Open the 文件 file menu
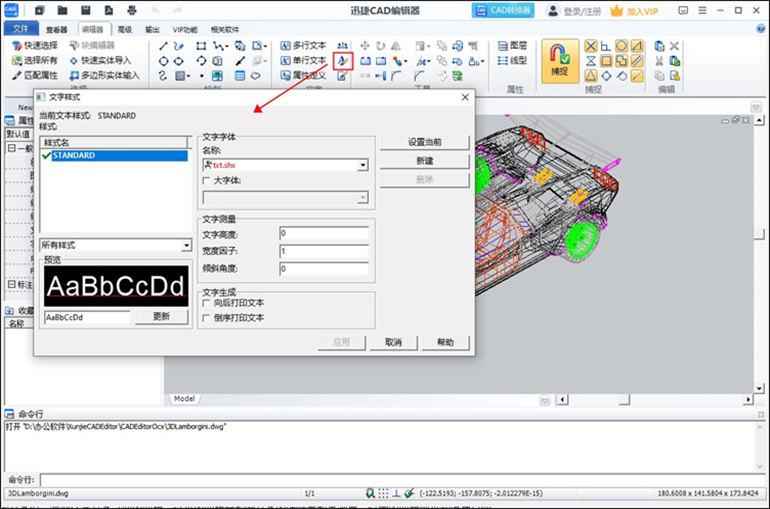770x509 pixels. coord(21,29)
